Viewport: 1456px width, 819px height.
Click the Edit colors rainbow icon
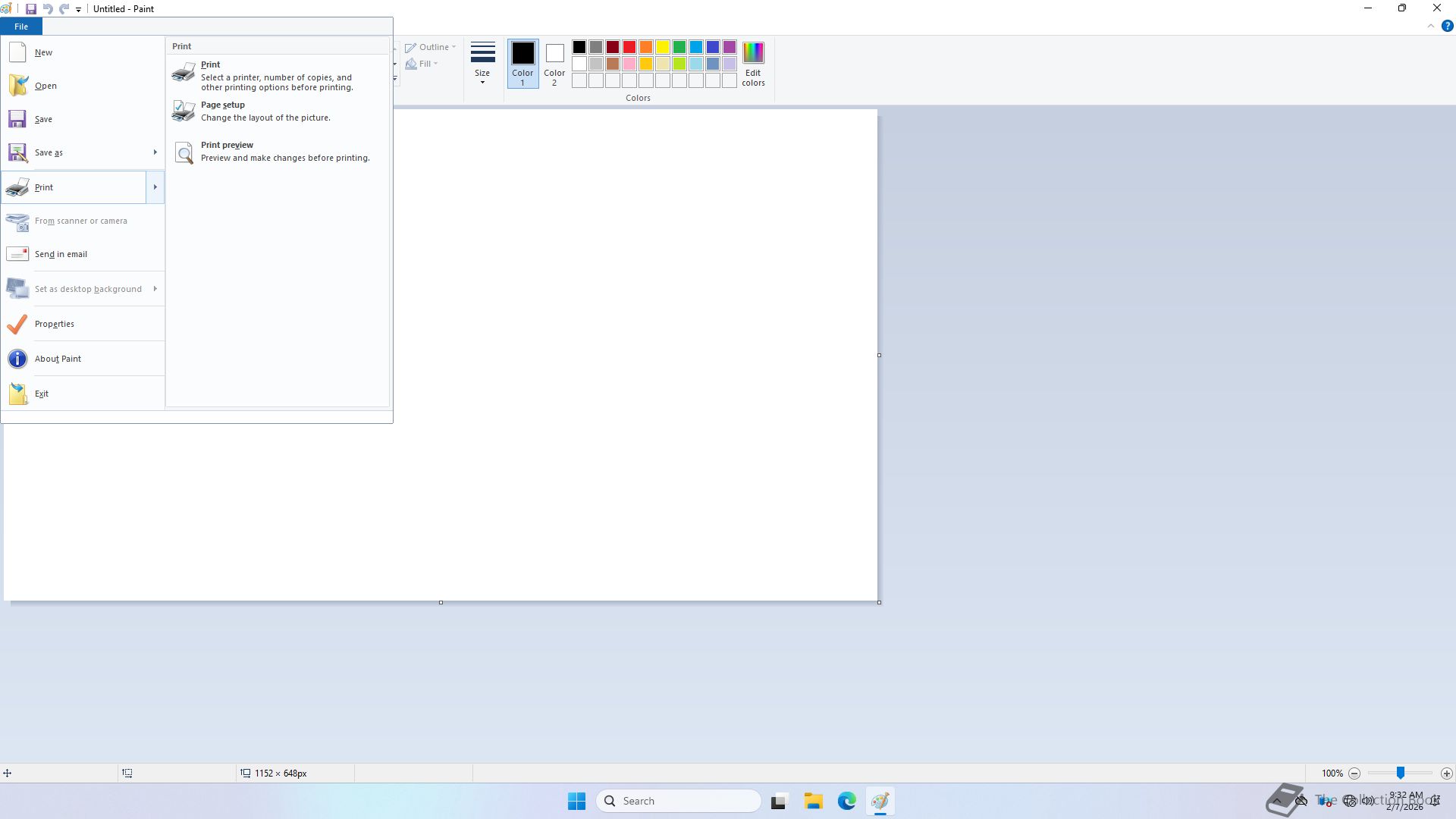point(752,54)
